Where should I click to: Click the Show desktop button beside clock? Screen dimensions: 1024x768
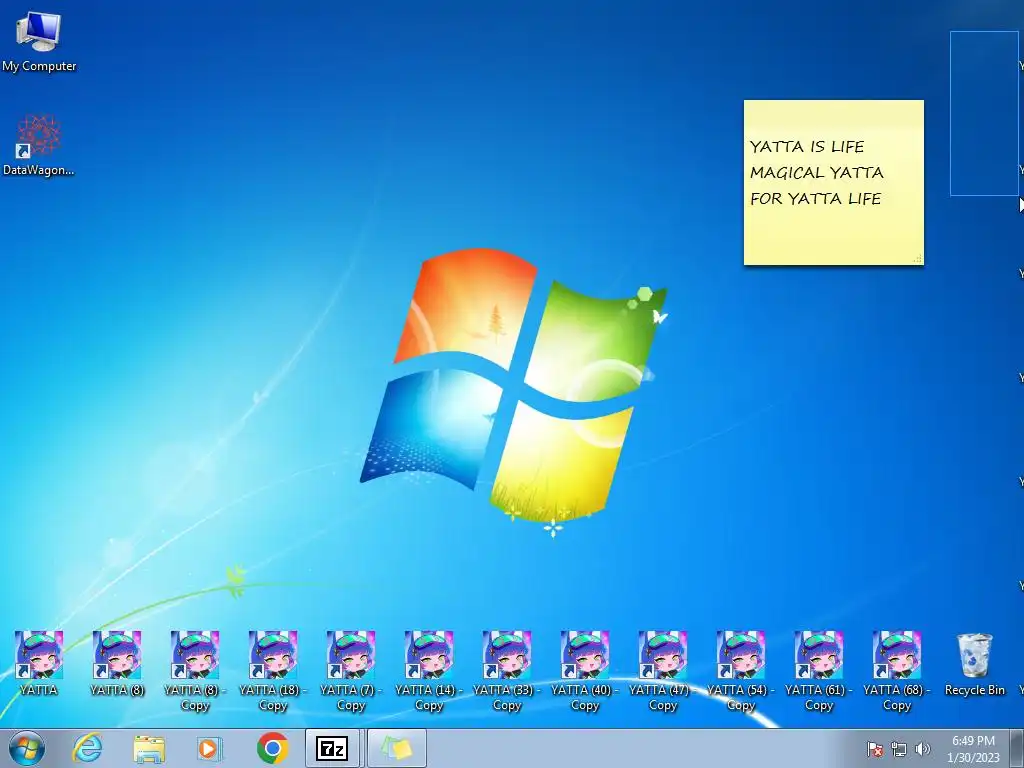1017,748
